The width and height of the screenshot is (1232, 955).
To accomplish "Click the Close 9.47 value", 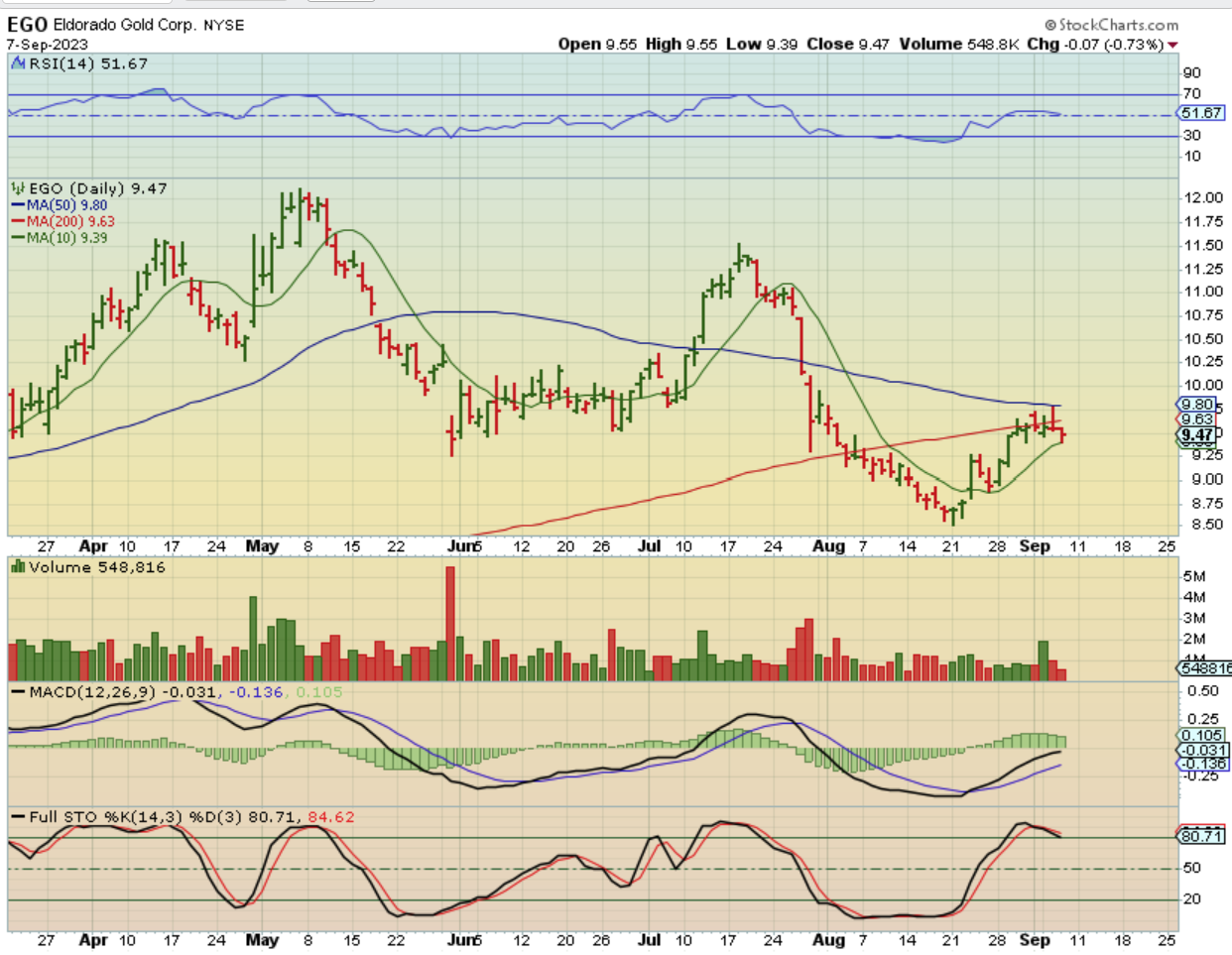I will tap(848, 45).
